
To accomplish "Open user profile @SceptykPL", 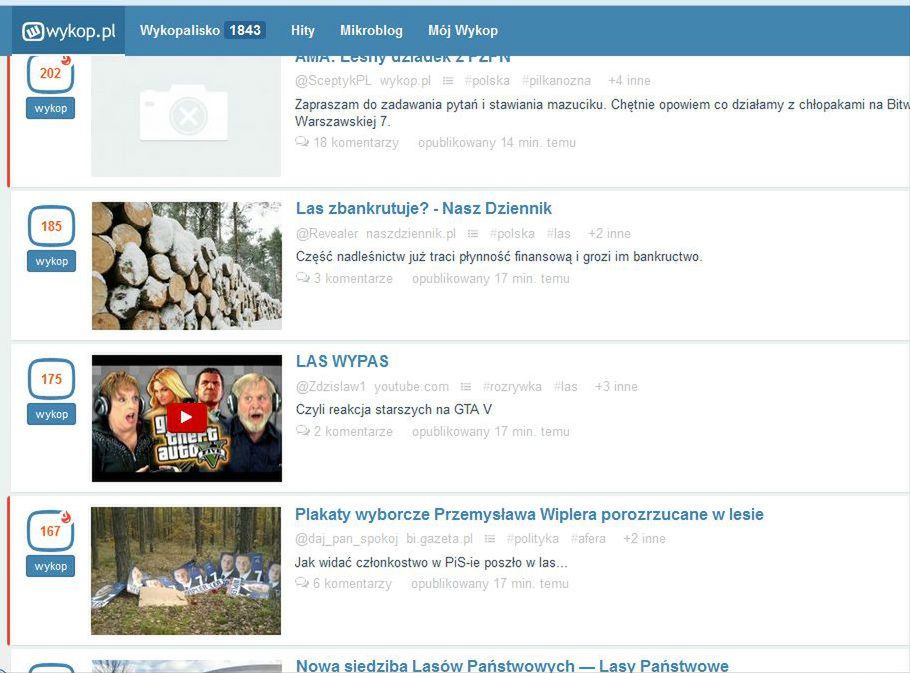I will (333, 81).
